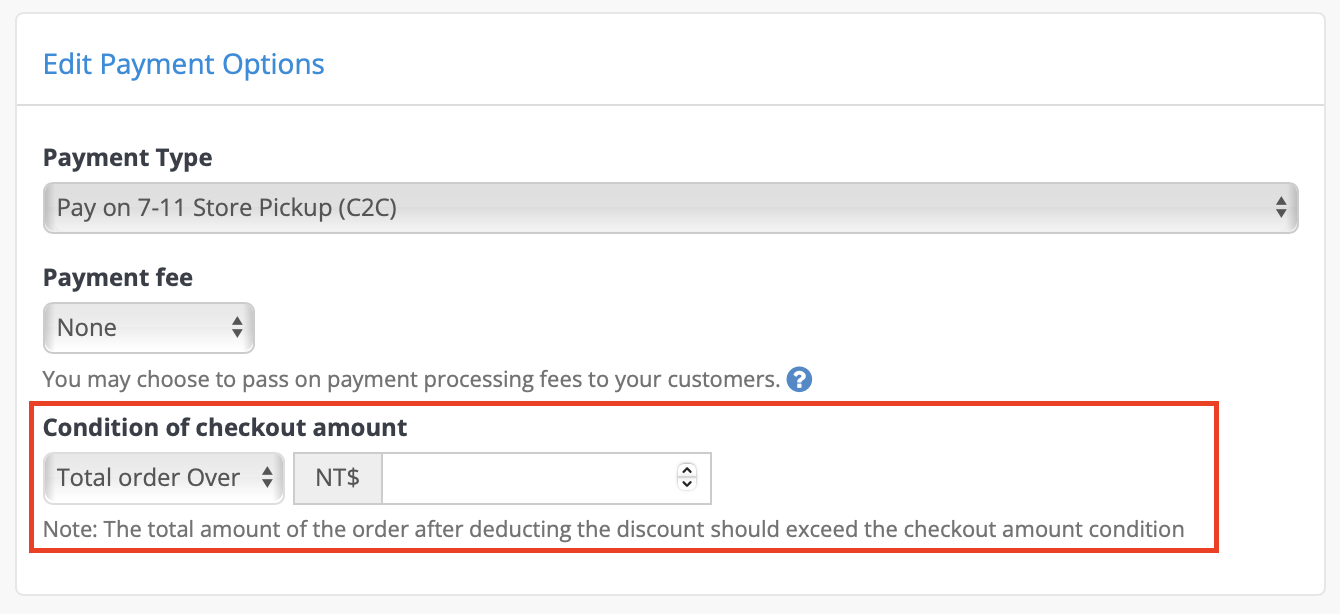Open the Payment fee None dropdown
Viewport: 1340px width, 614px height.
(149, 328)
